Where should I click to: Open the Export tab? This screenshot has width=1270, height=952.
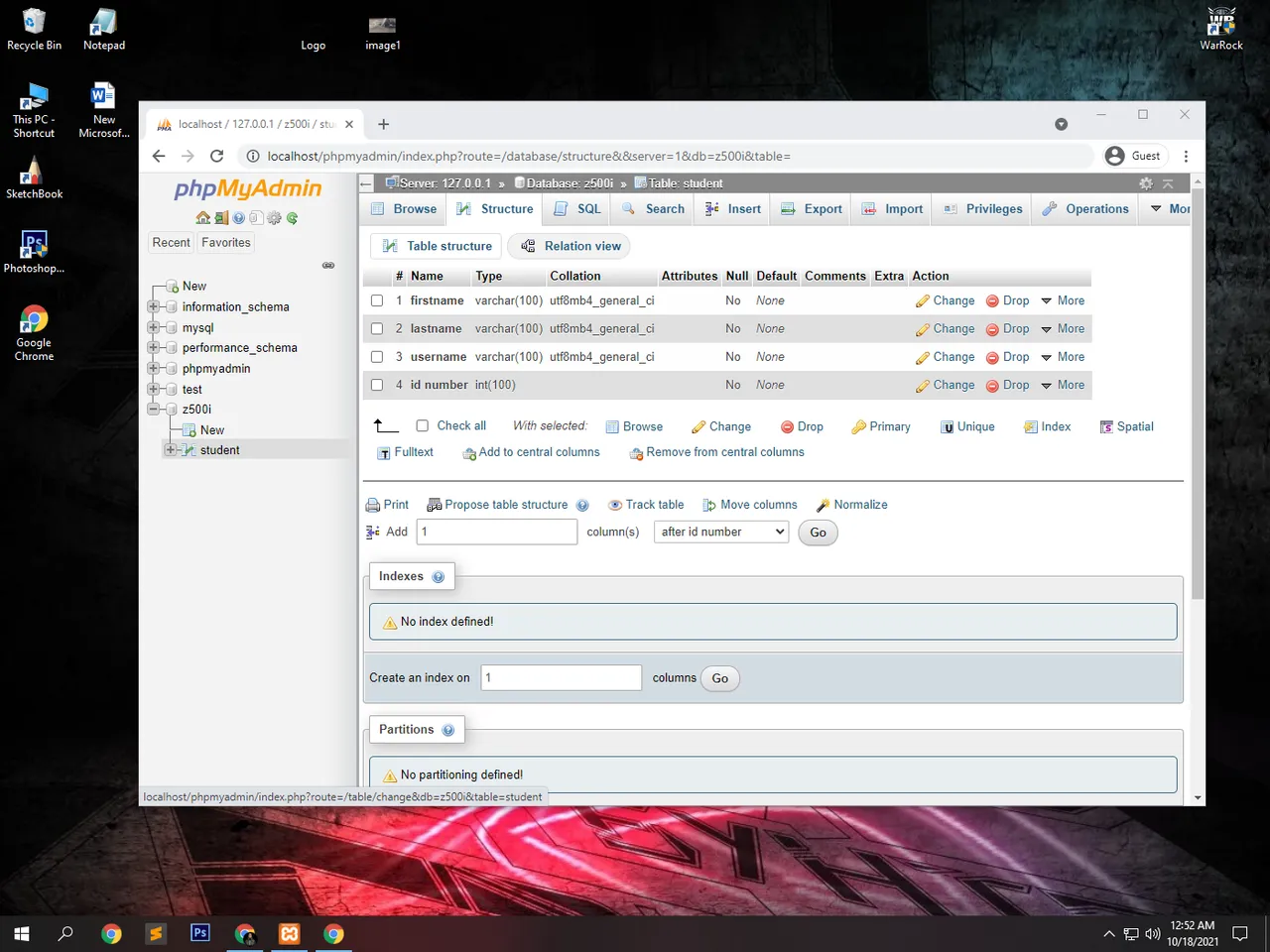pyautogui.click(x=812, y=209)
